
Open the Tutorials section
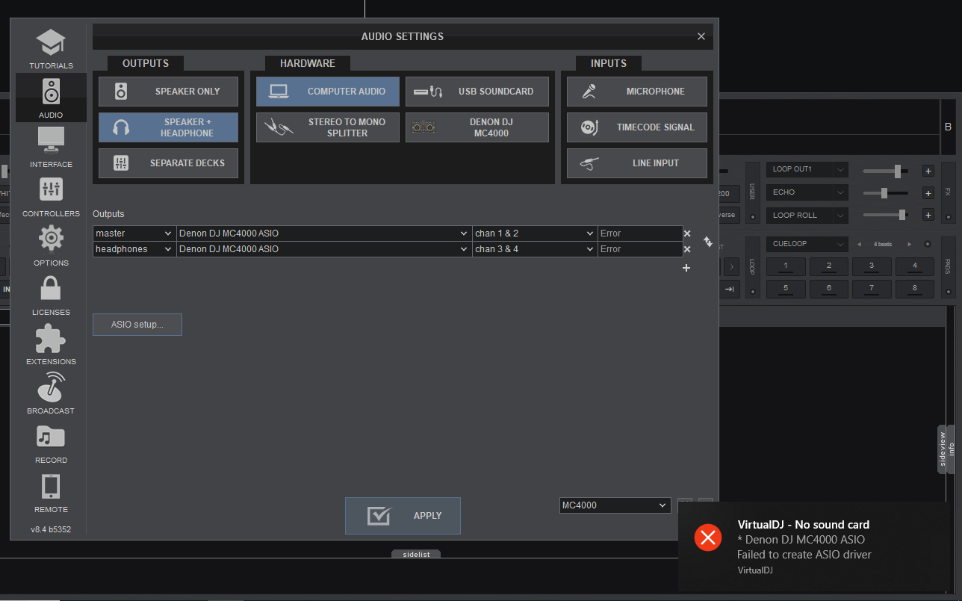click(51, 49)
